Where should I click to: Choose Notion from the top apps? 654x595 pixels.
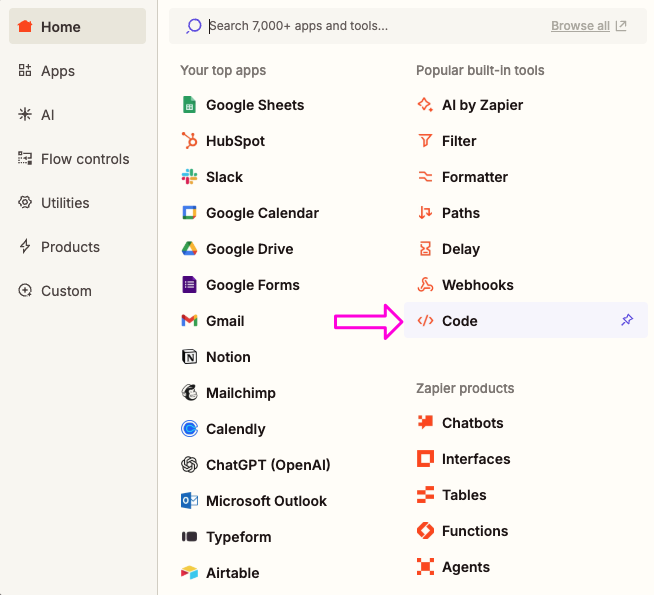point(228,356)
